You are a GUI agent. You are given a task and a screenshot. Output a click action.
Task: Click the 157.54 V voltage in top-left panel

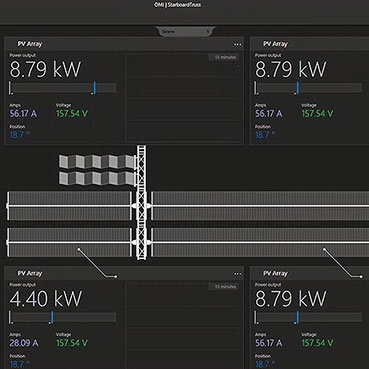click(x=72, y=114)
